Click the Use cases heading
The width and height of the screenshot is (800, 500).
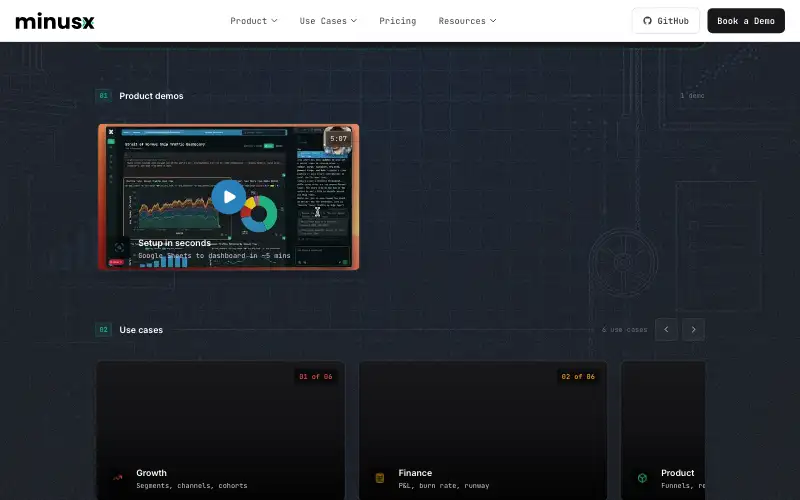(141, 330)
